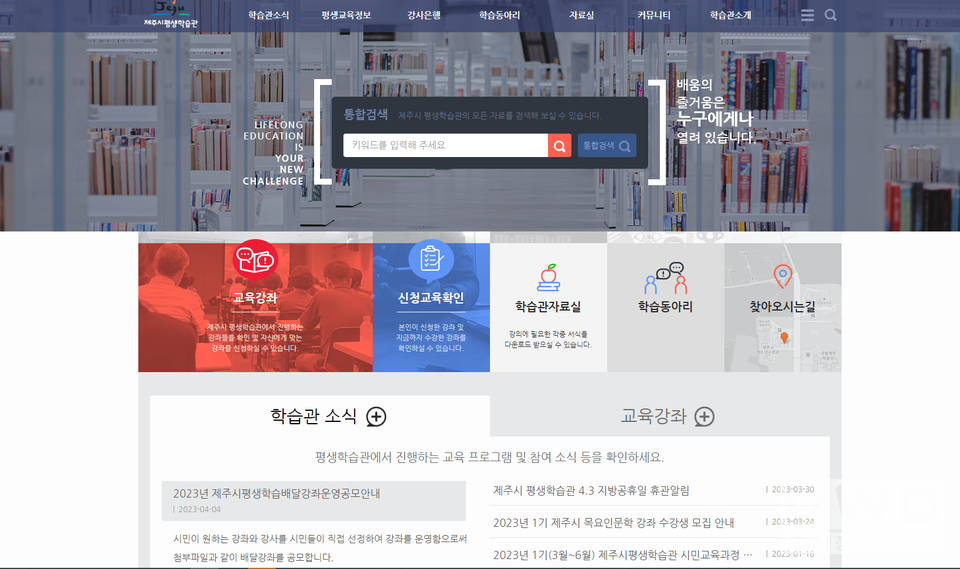The width and height of the screenshot is (960, 569).
Task: Open 2023년 1기(3월~6월) 시민교육과정 notice
Action: point(623,555)
